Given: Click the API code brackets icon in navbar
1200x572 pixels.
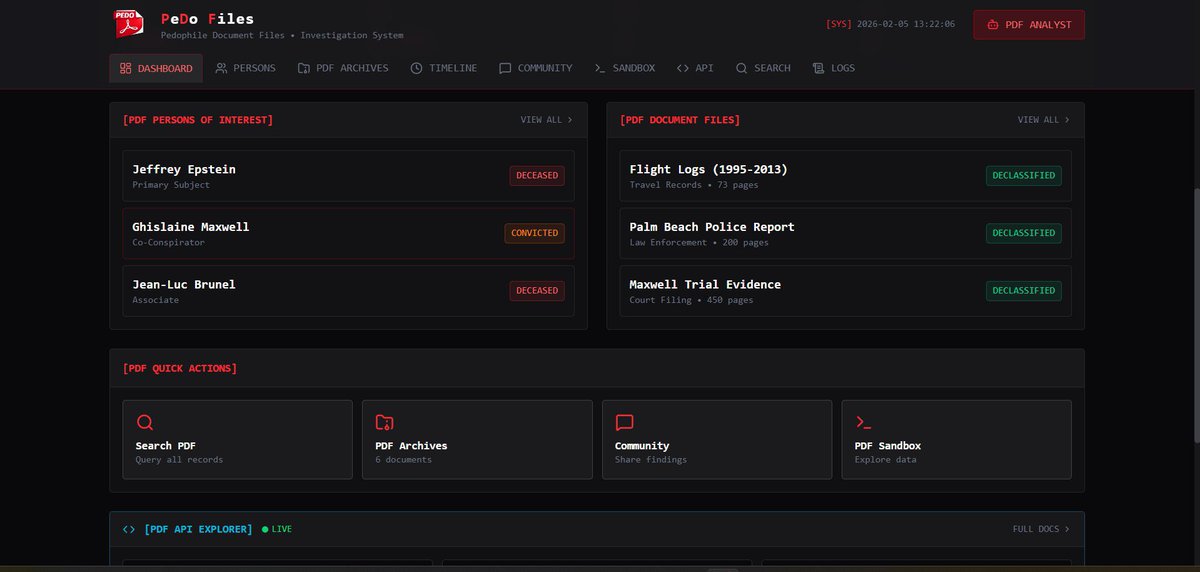Looking at the screenshot, I should pyautogui.click(x=683, y=68).
